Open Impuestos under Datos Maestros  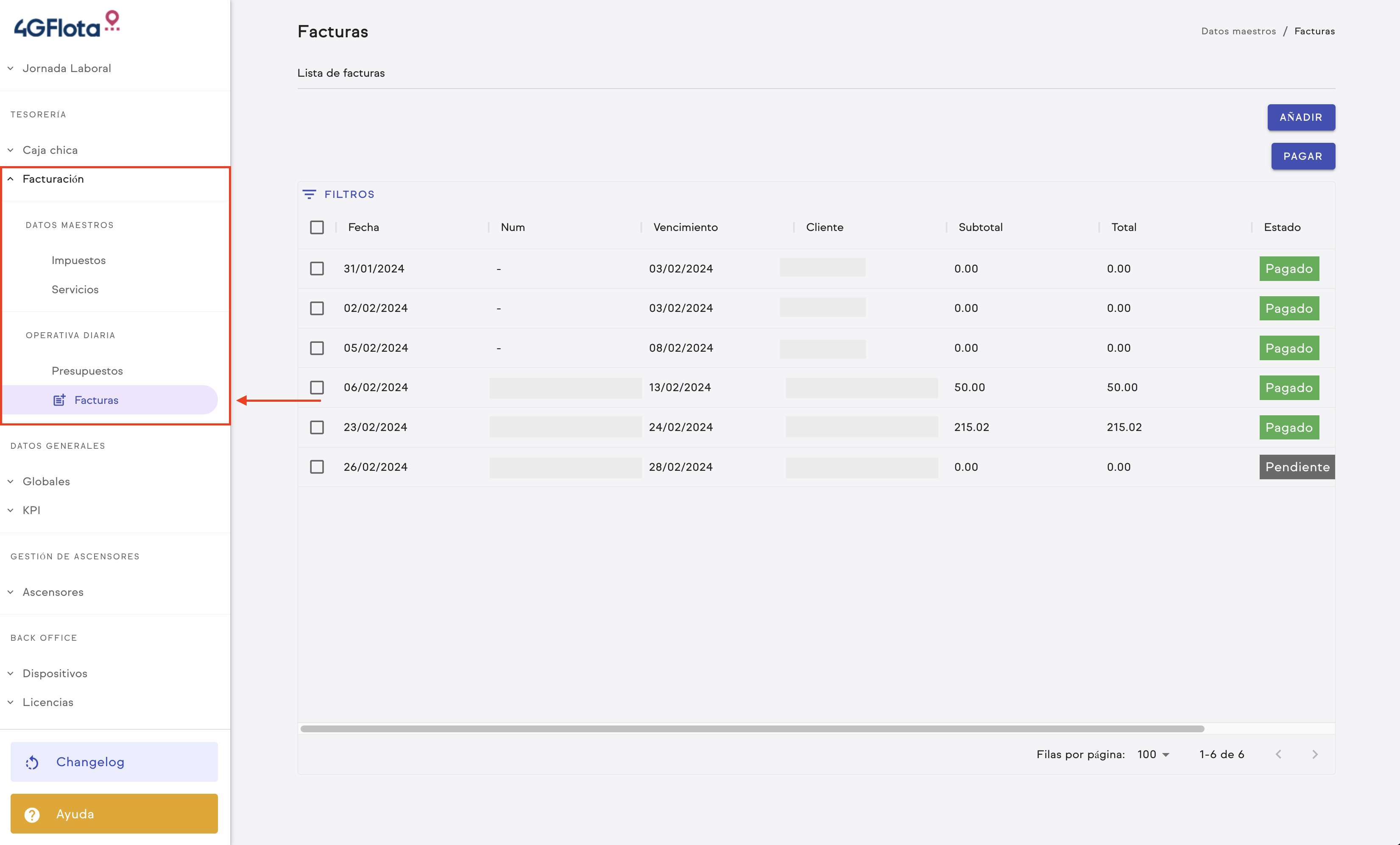(x=78, y=260)
